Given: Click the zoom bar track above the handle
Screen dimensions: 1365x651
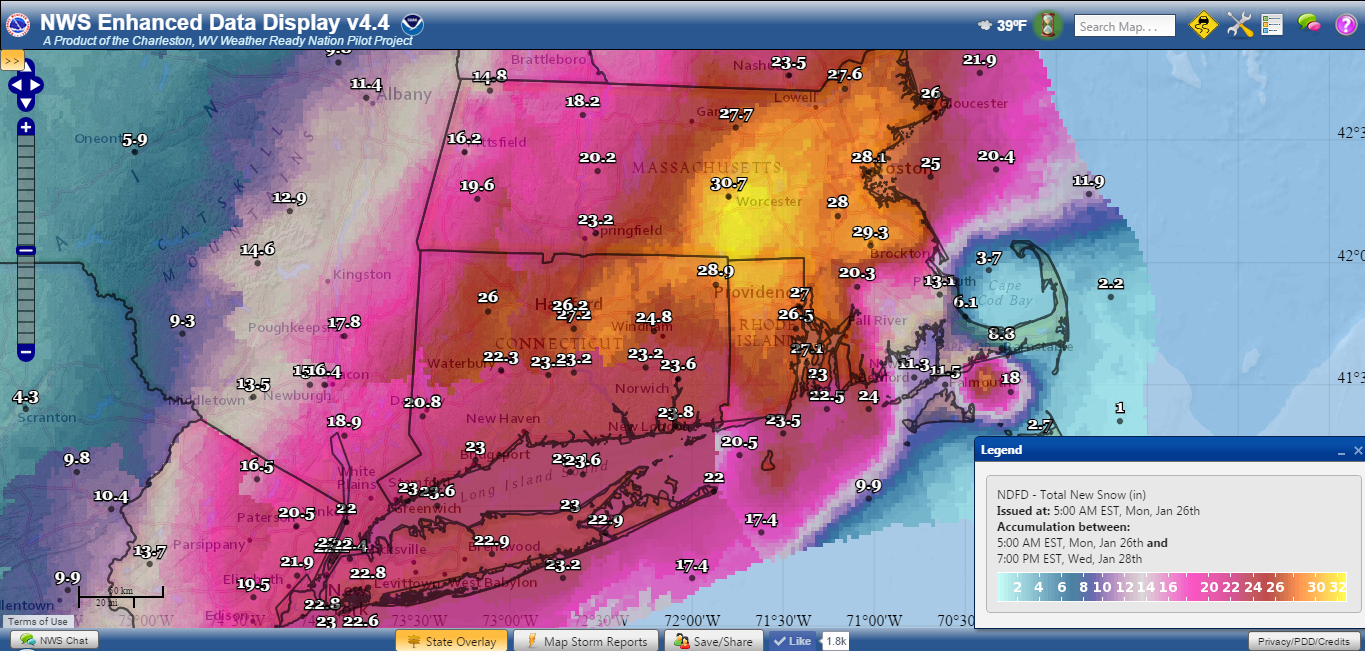Looking at the screenshot, I should tap(25, 190).
